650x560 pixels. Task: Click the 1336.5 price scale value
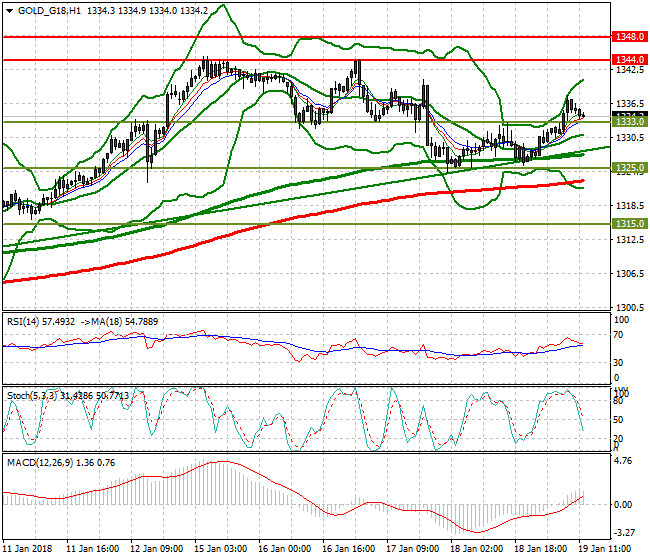630,104
